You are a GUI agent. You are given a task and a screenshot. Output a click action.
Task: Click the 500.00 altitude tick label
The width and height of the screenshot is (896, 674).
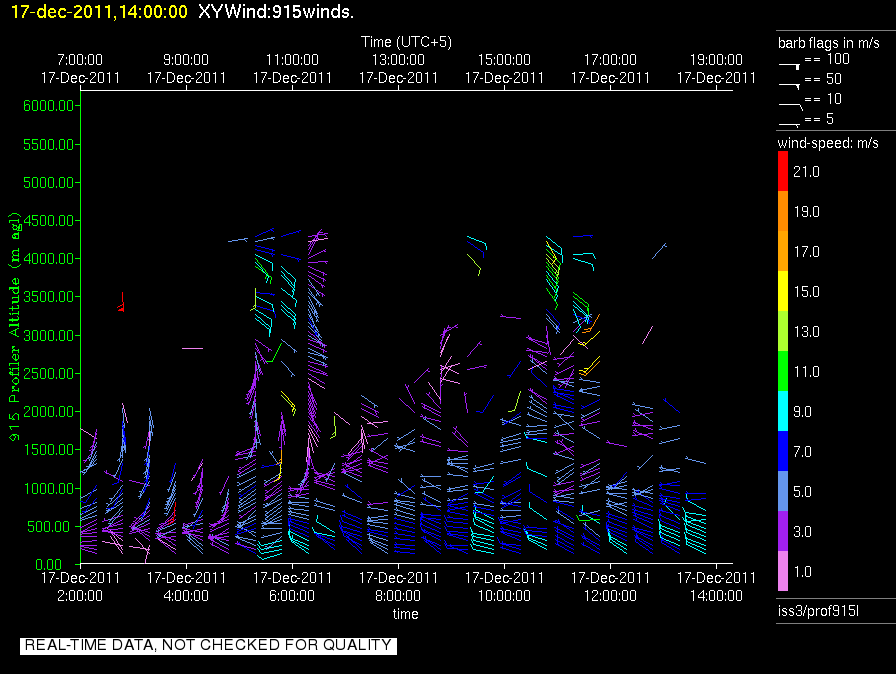pos(51,527)
